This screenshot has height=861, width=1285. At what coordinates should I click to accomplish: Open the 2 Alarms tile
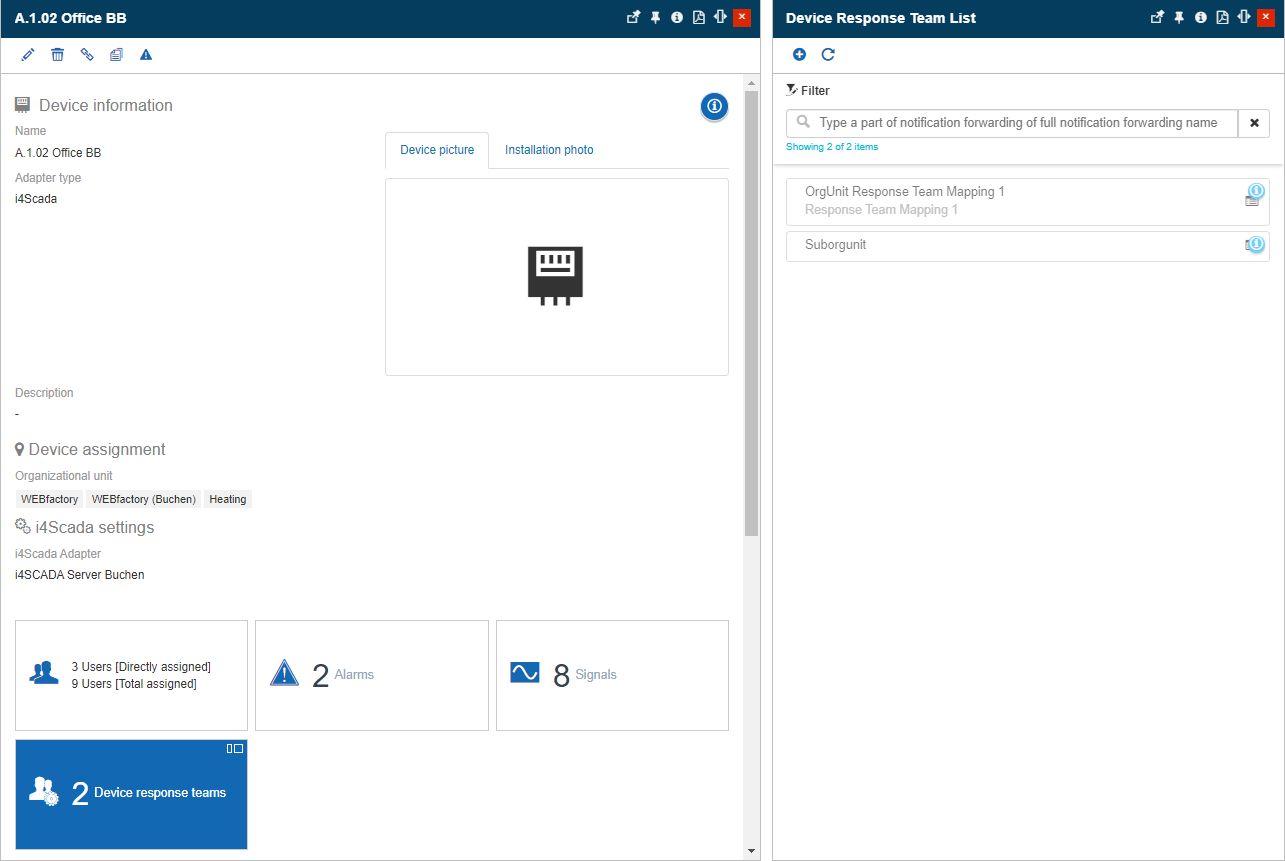coord(372,675)
